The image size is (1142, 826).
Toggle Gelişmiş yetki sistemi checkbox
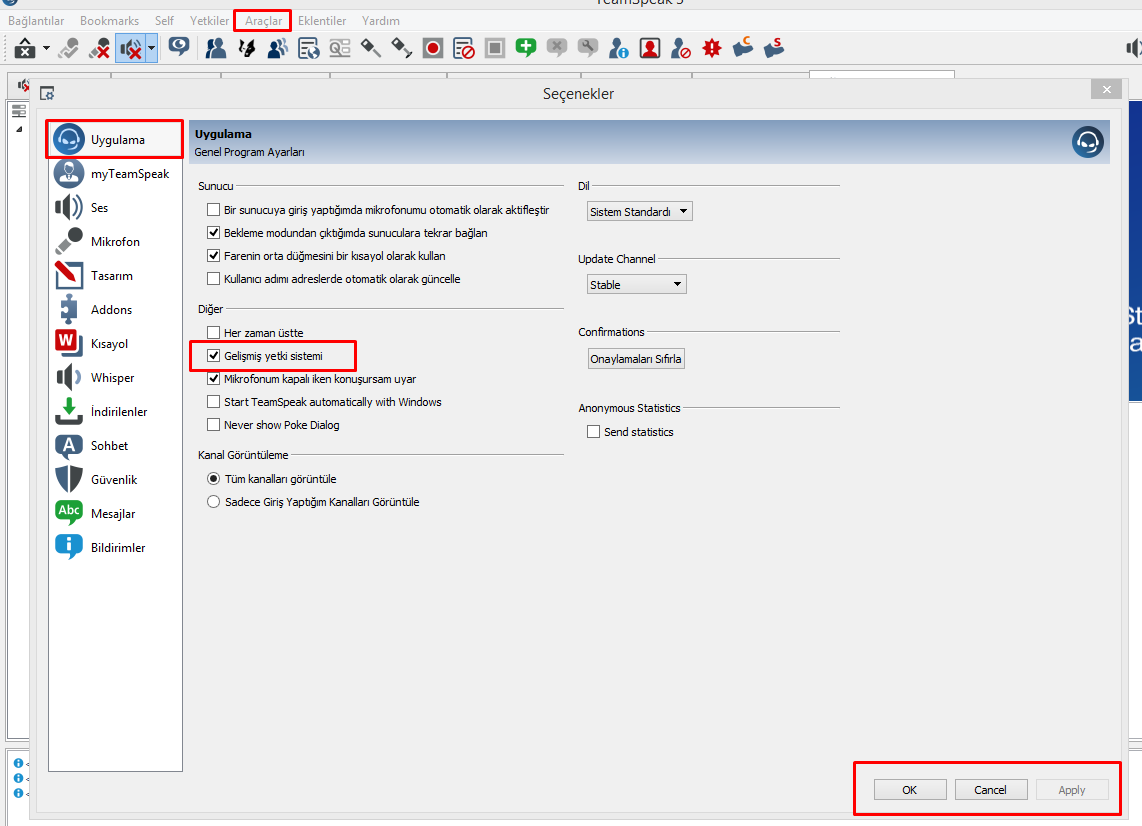[213, 356]
